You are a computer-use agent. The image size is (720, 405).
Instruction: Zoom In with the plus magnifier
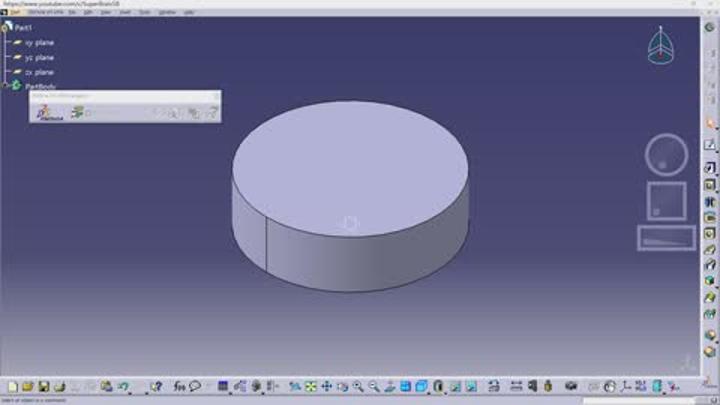[x=358, y=387]
